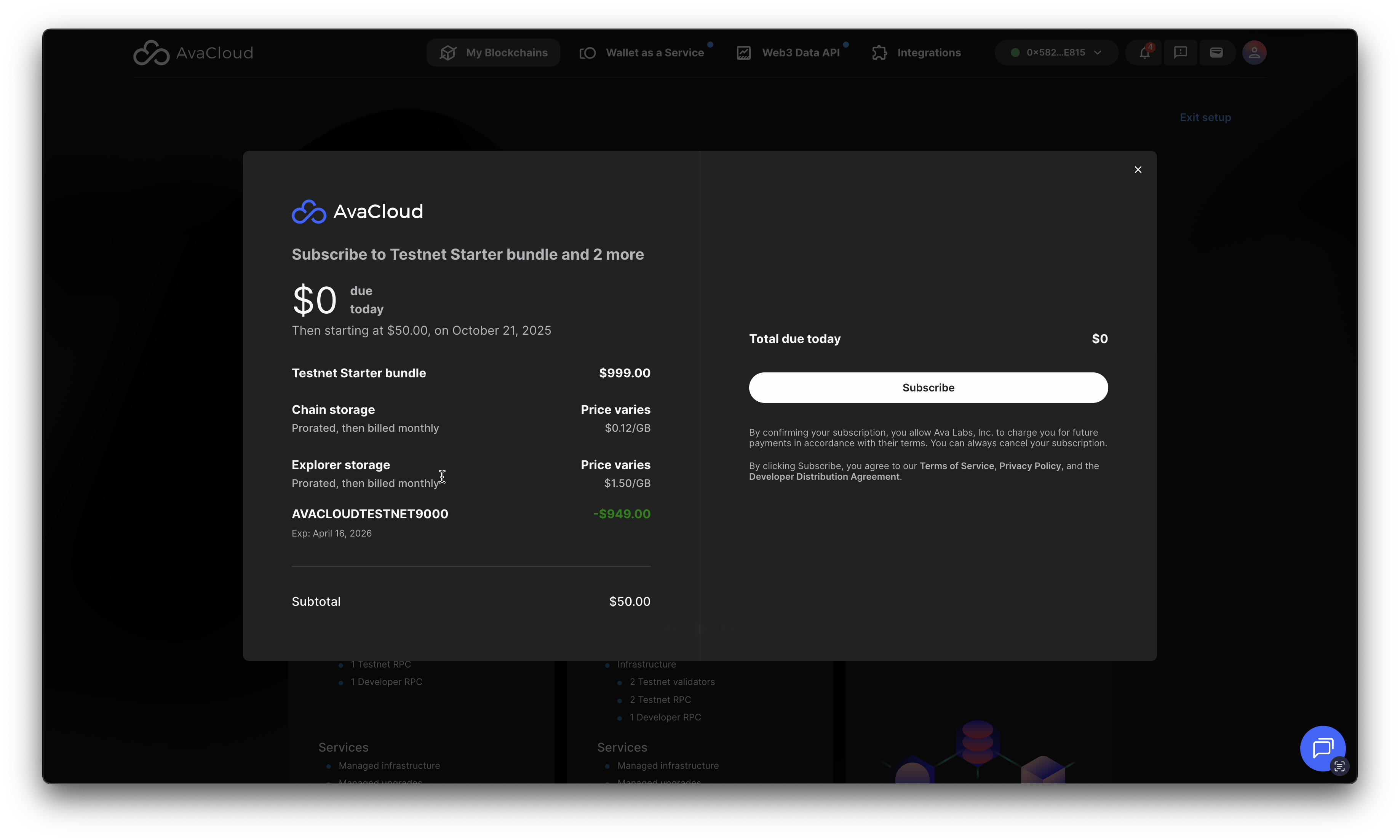Viewport: 1400px width, 840px height.
Task: Open the Privacy Policy link
Action: pyautogui.click(x=1030, y=466)
